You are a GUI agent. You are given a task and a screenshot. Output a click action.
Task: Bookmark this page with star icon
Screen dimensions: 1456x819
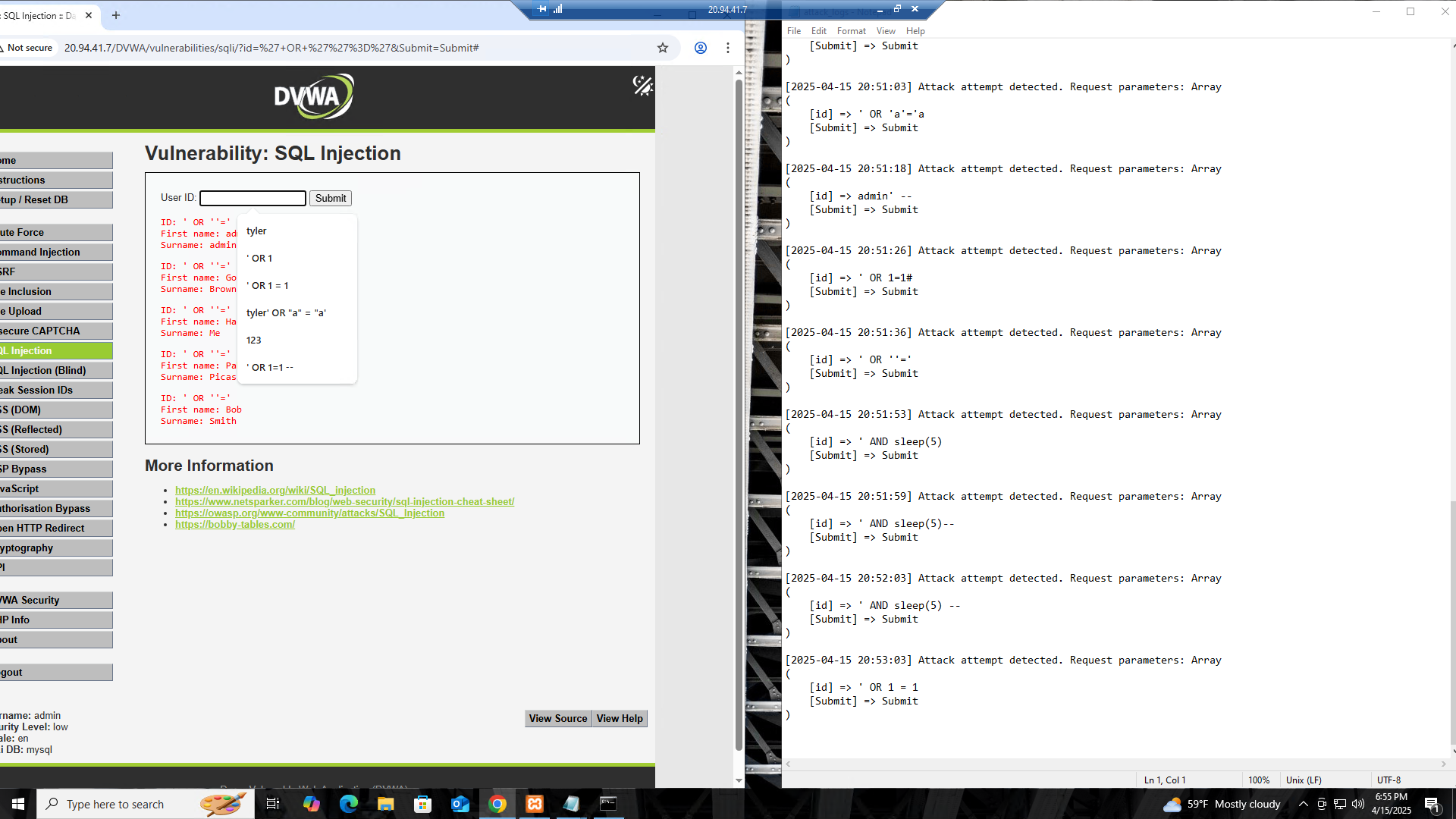(663, 48)
